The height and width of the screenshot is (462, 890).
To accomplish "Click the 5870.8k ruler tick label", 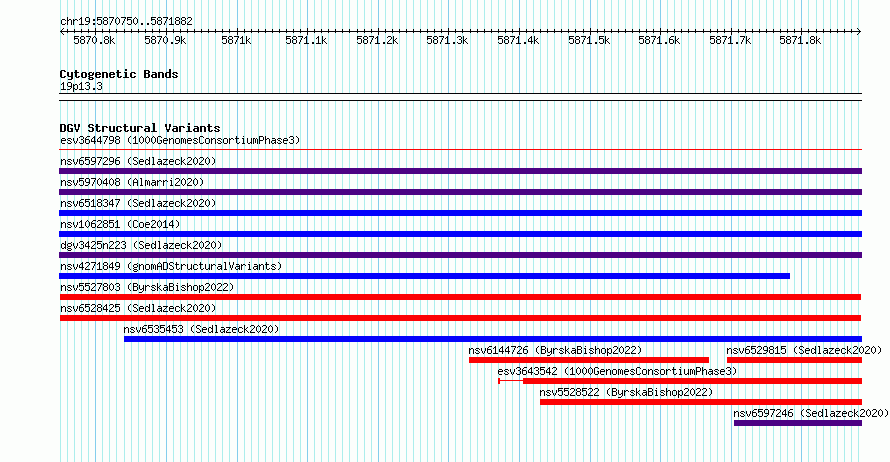I will 94,40.
